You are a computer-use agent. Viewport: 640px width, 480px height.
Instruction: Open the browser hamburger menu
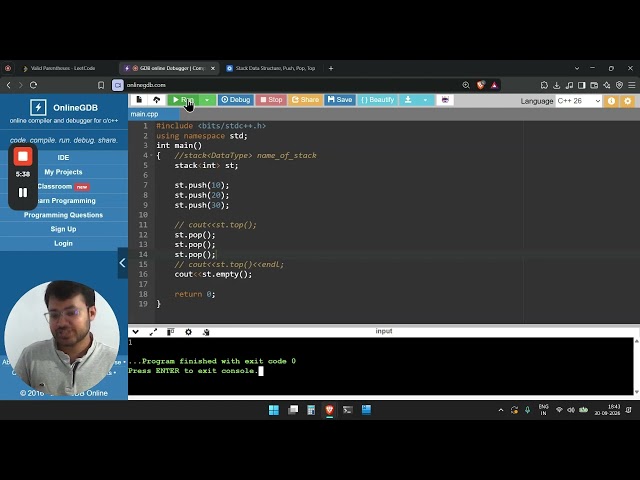tap(632, 85)
